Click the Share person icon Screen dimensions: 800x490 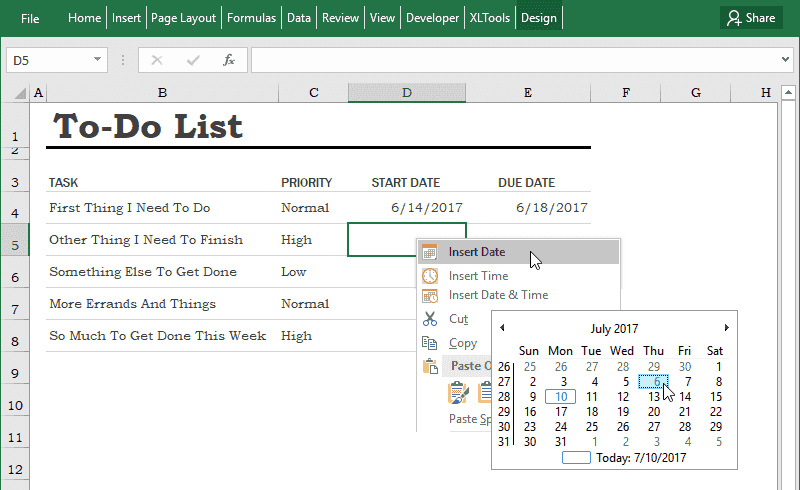coord(734,18)
